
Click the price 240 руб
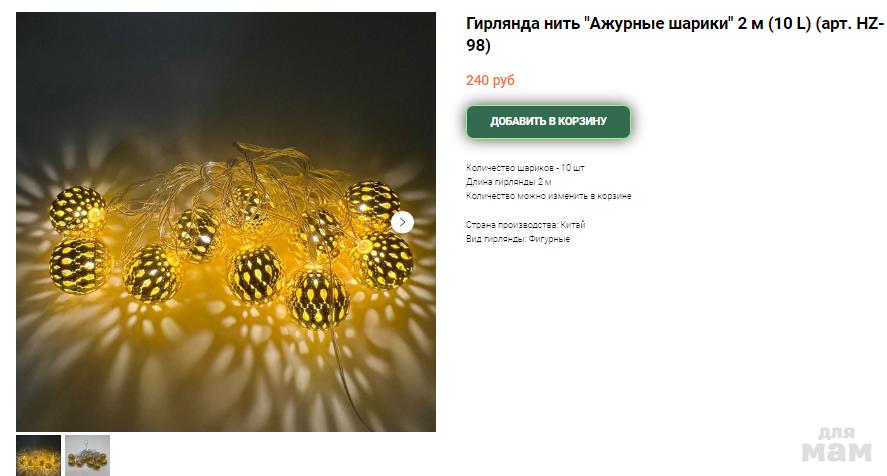click(x=490, y=80)
